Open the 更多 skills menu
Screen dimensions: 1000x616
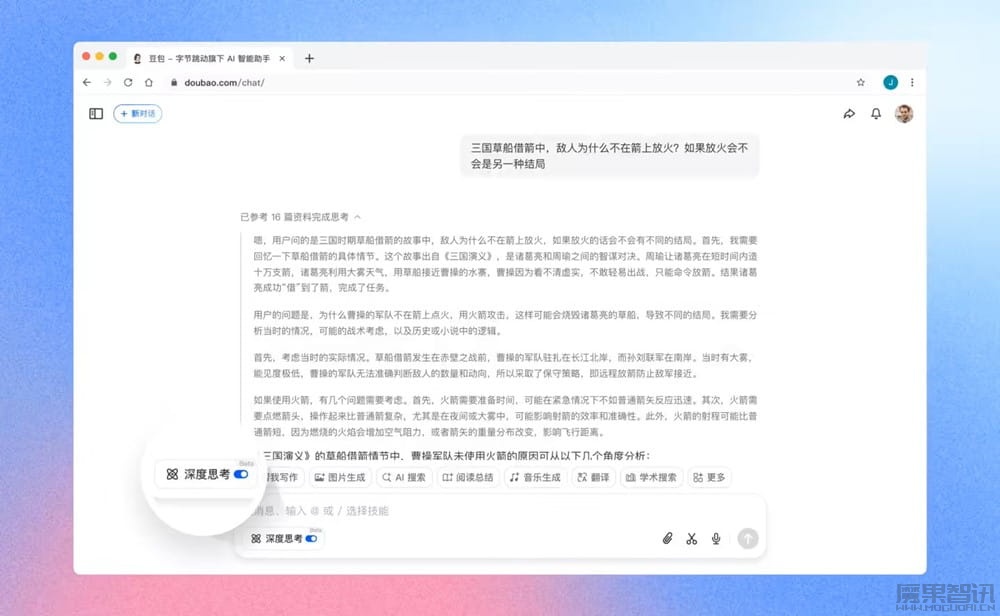pos(709,477)
